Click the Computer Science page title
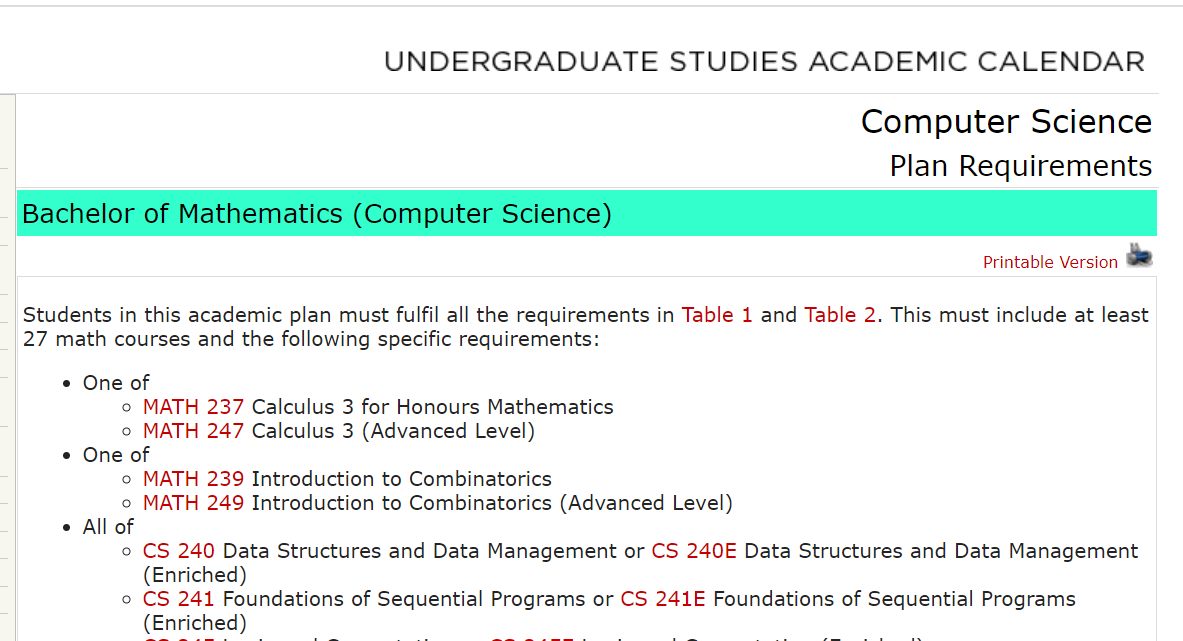 [x=1006, y=122]
